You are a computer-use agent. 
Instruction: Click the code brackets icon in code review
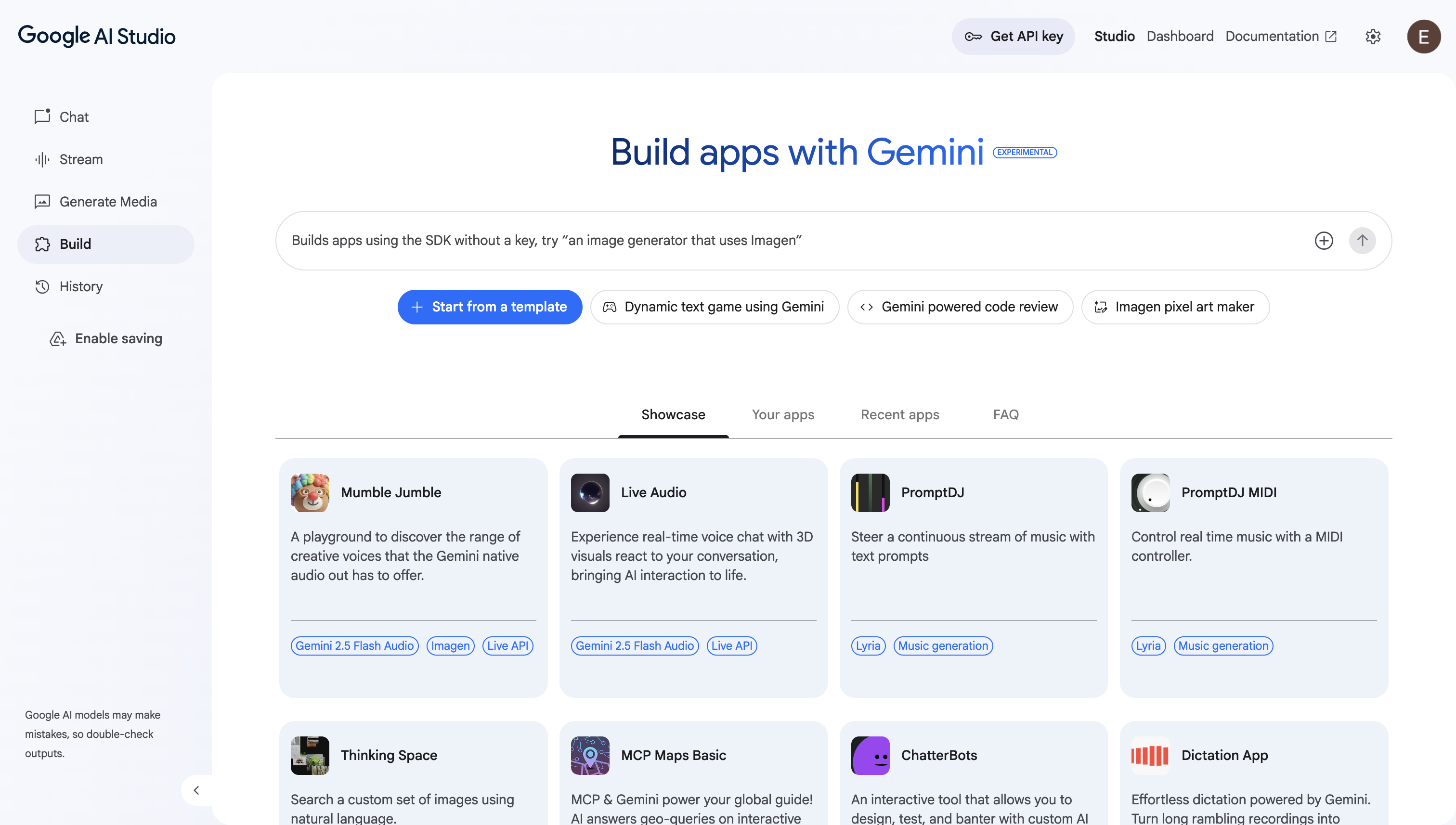click(867, 307)
